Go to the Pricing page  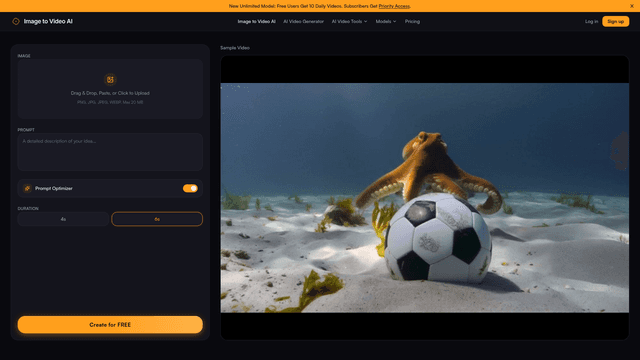tap(412, 21)
